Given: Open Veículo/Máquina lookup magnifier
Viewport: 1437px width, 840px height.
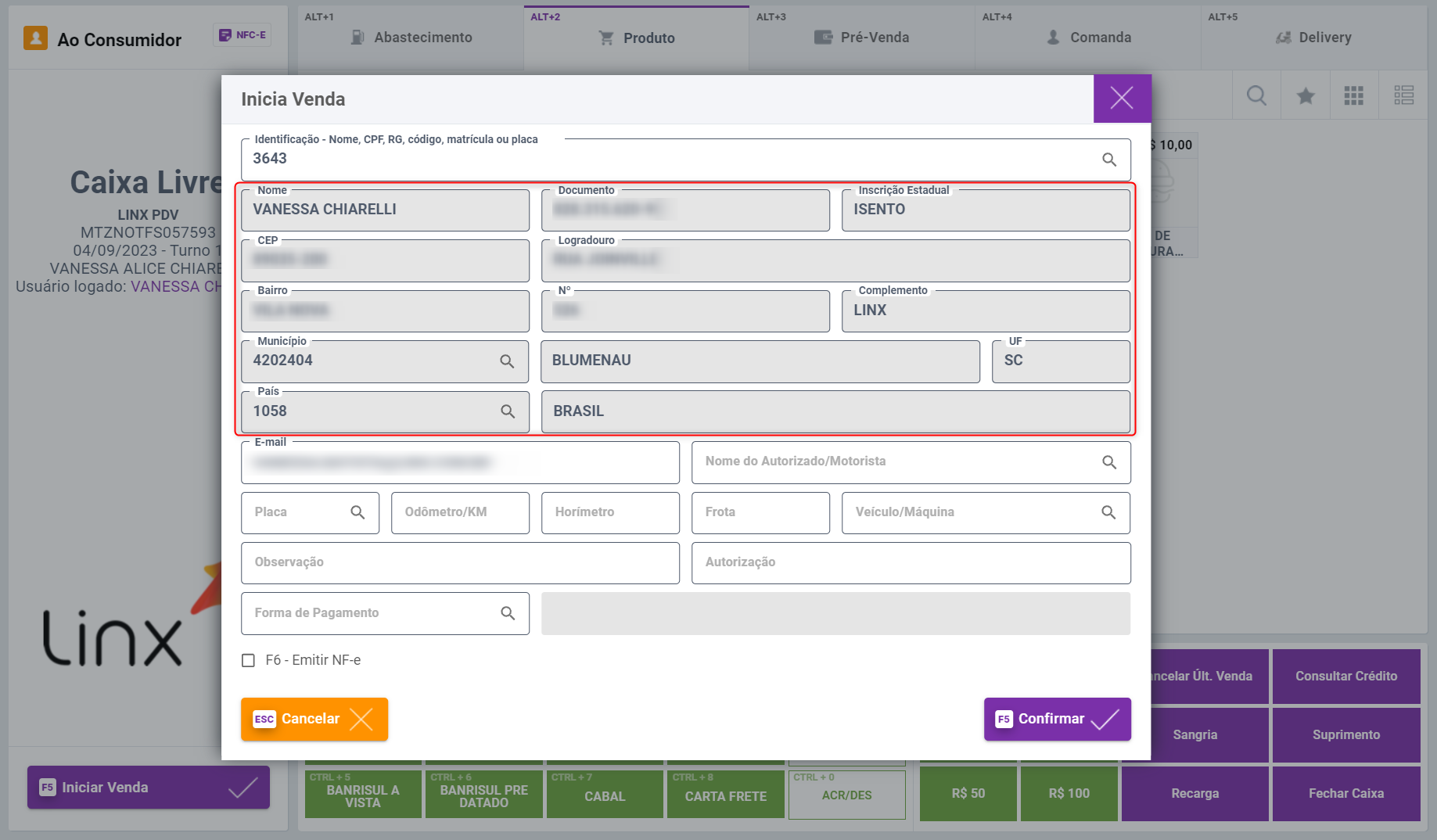Looking at the screenshot, I should click(x=1108, y=512).
